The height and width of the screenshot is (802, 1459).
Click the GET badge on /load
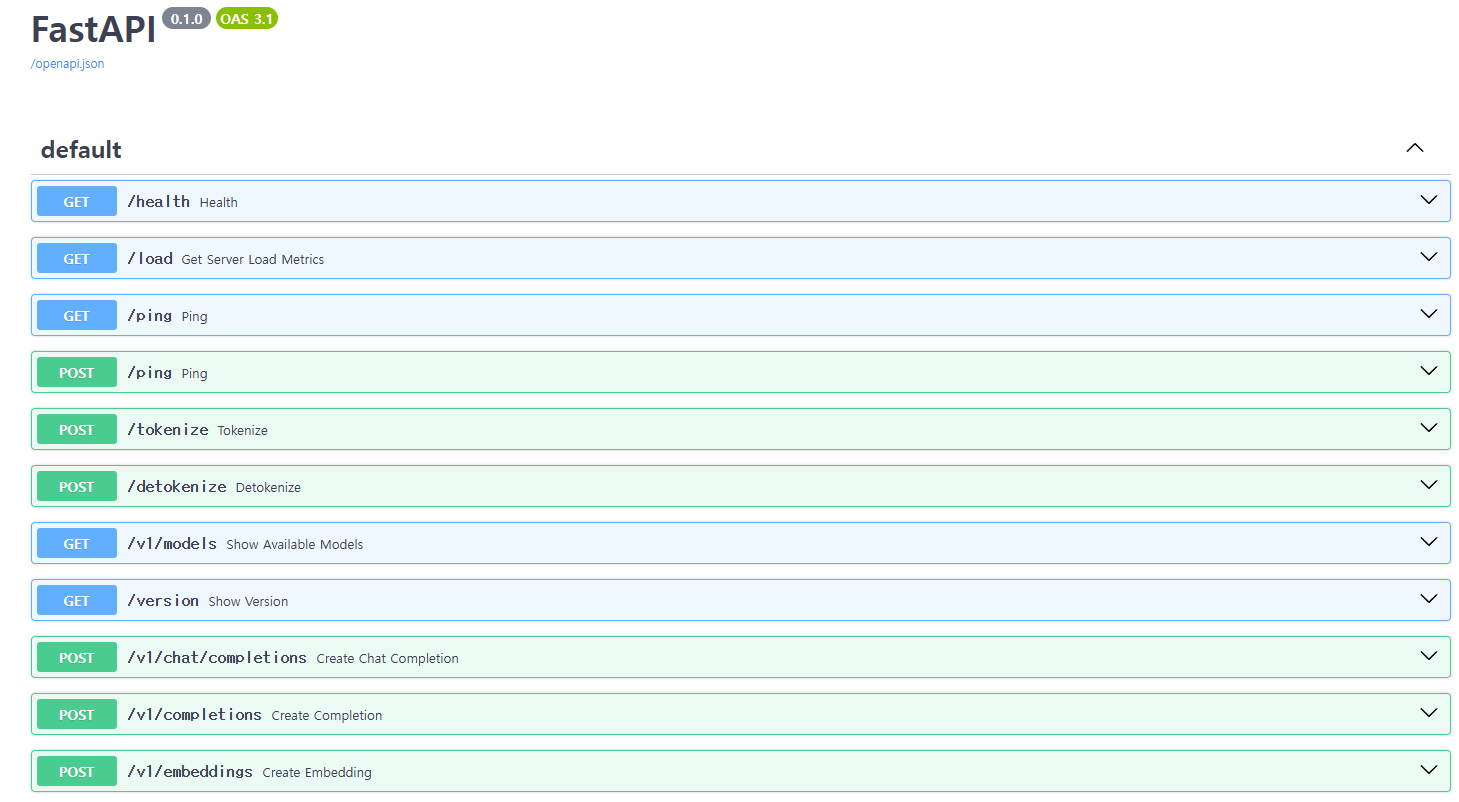click(x=77, y=258)
